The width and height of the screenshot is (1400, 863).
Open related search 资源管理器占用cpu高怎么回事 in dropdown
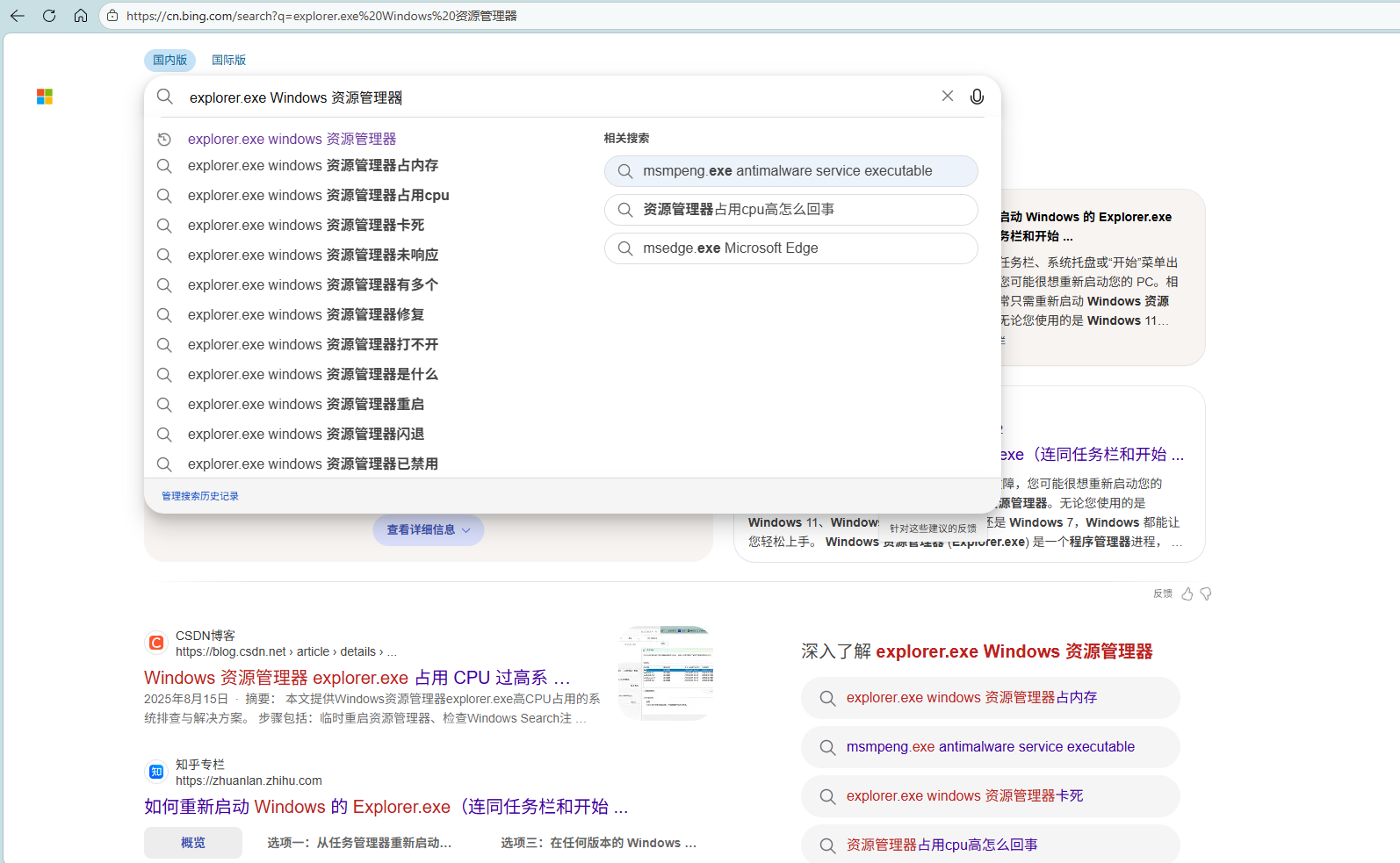click(790, 210)
